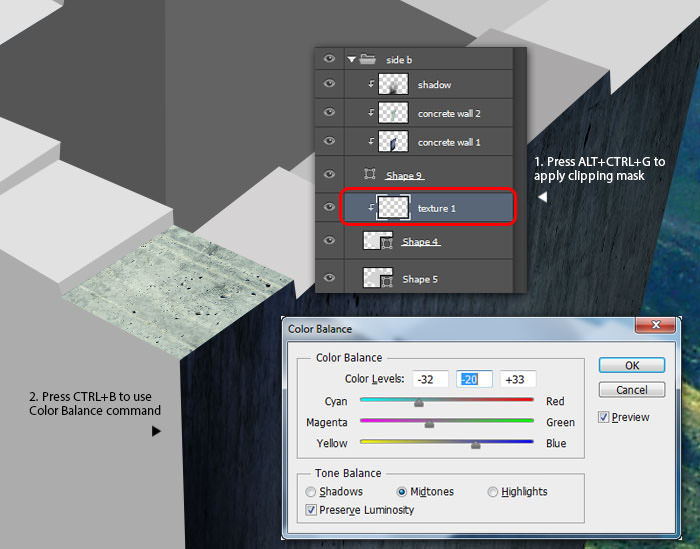Toggle visibility of concrete wall 2
The width and height of the screenshot is (700, 549).
329,112
